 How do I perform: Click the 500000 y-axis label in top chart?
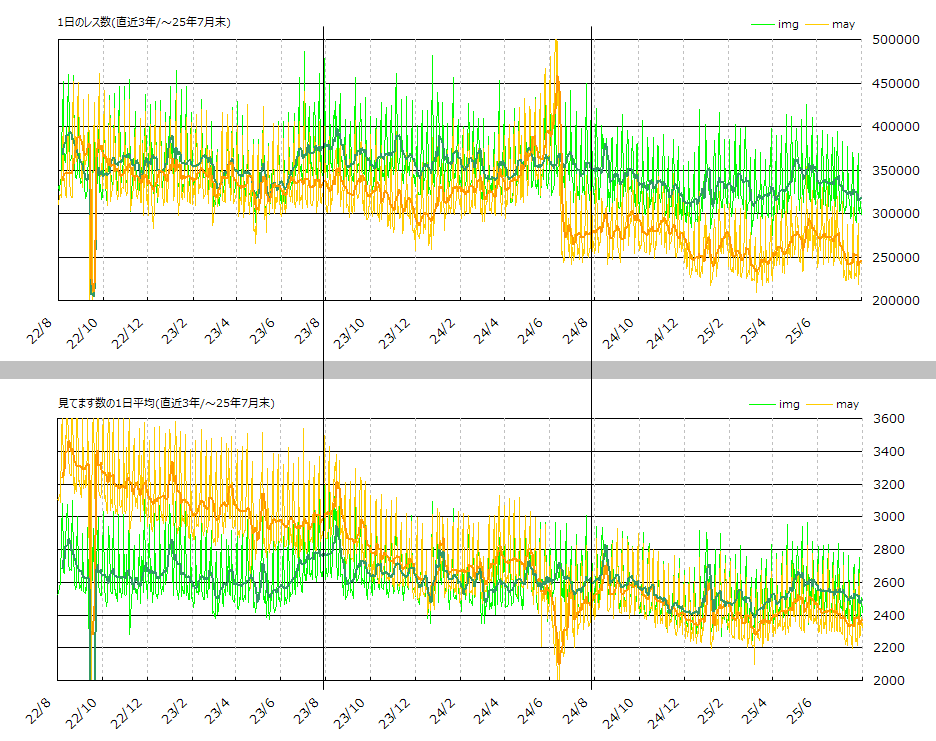click(895, 40)
